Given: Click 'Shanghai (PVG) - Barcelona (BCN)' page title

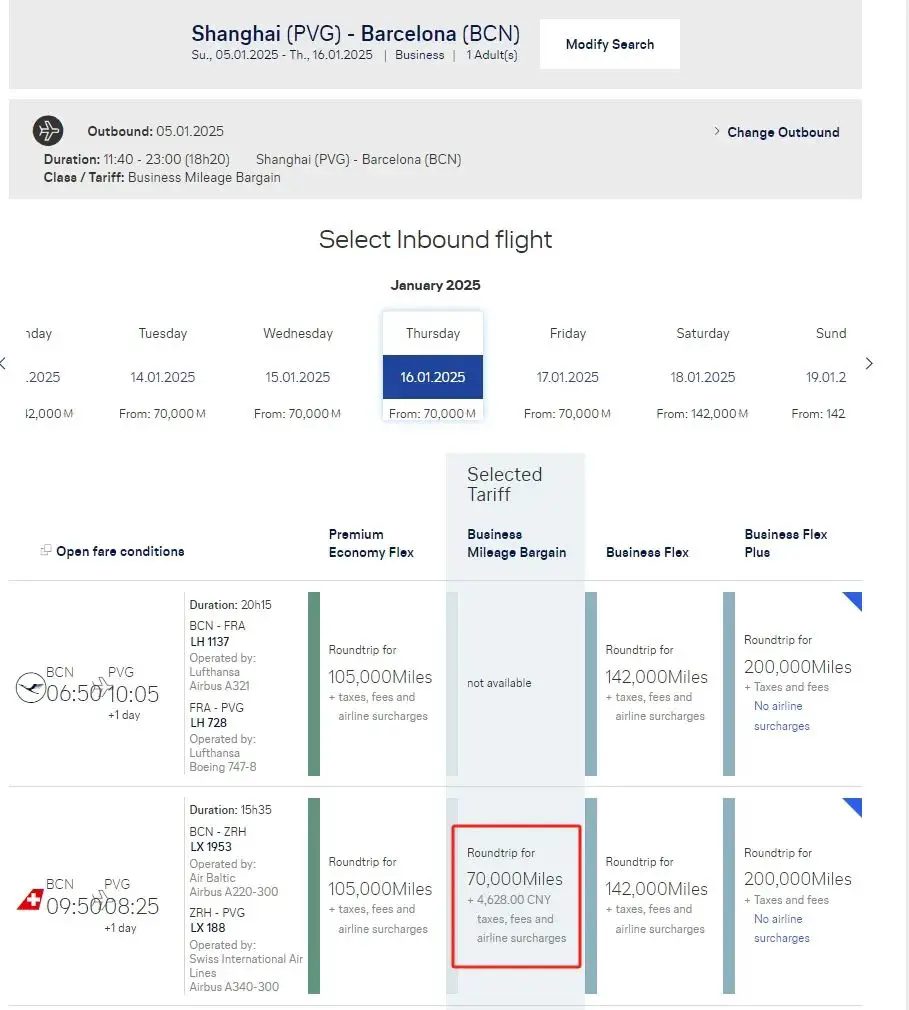Looking at the screenshot, I should pyautogui.click(x=356, y=33).
